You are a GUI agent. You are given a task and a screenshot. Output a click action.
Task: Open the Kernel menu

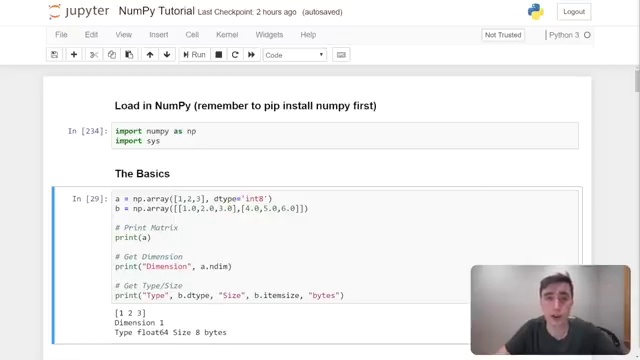click(227, 35)
